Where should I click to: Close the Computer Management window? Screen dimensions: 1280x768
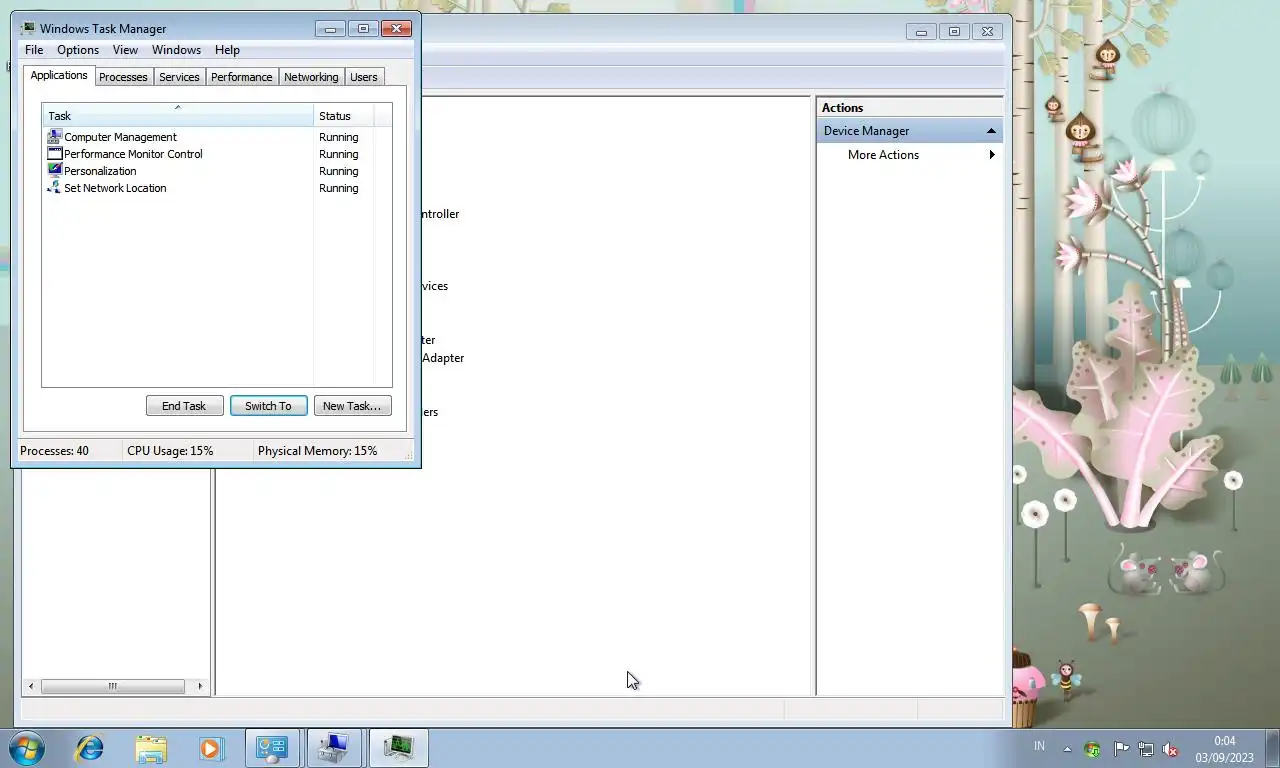(x=987, y=32)
